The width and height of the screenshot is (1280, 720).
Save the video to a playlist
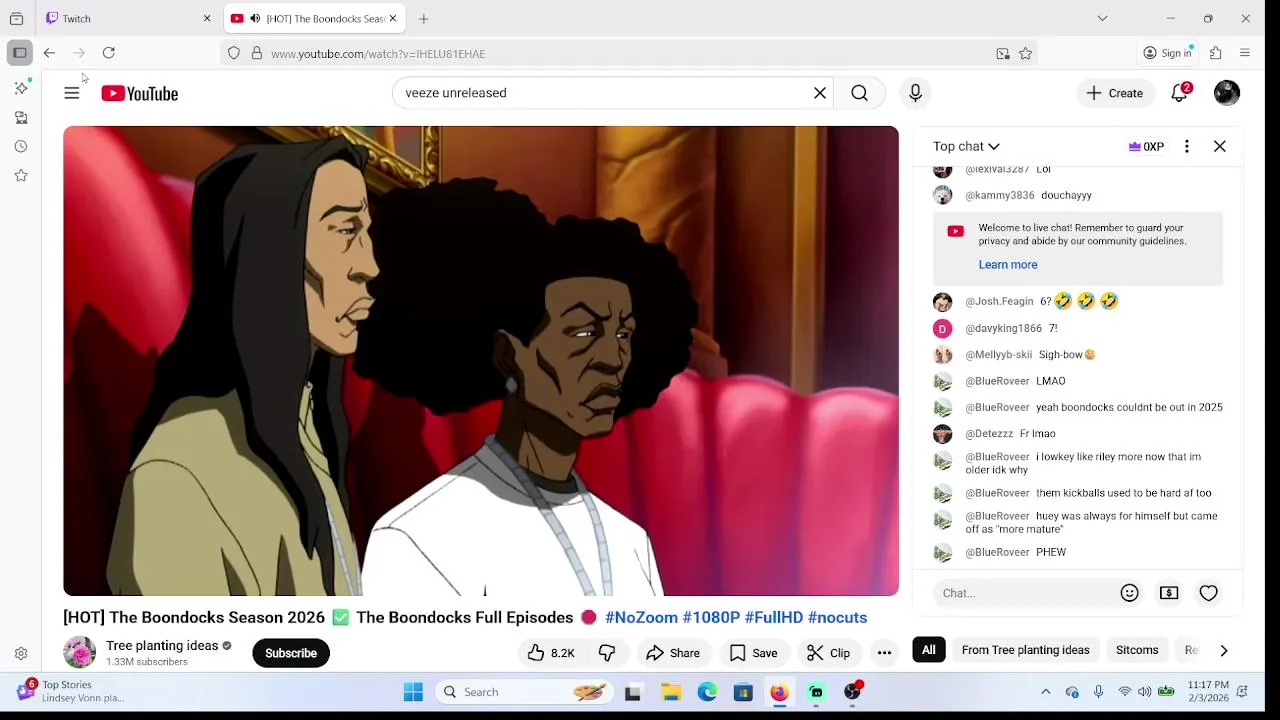[x=753, y=653]
